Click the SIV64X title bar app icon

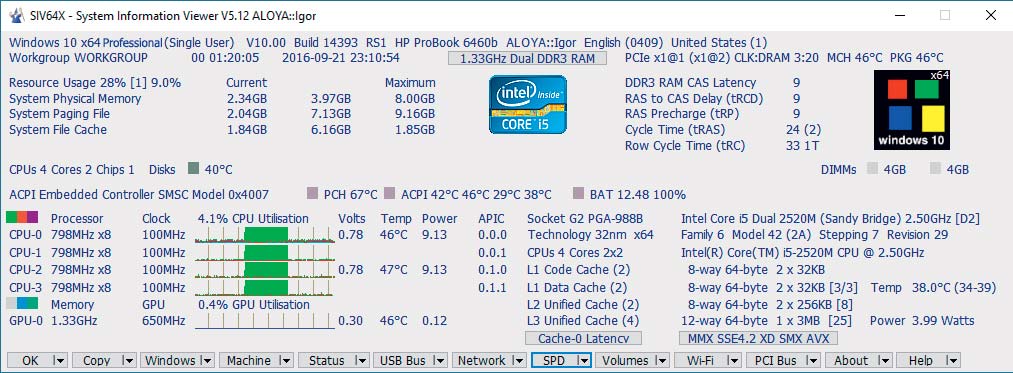pos(17,16)
